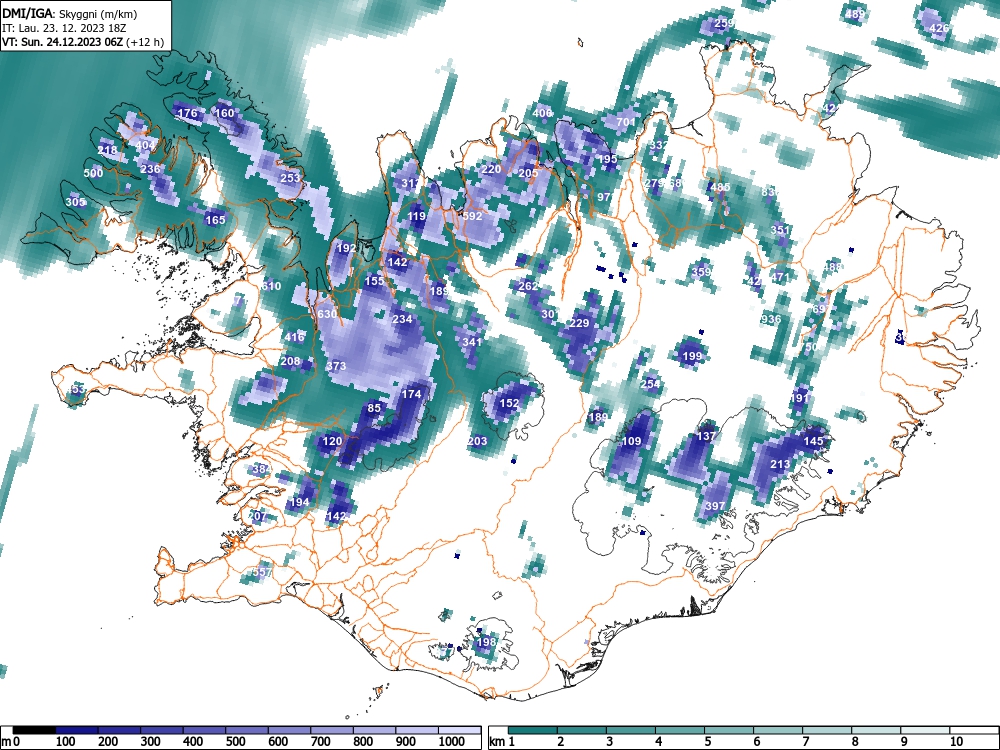Click the visibility value '165'

point(215,220)
